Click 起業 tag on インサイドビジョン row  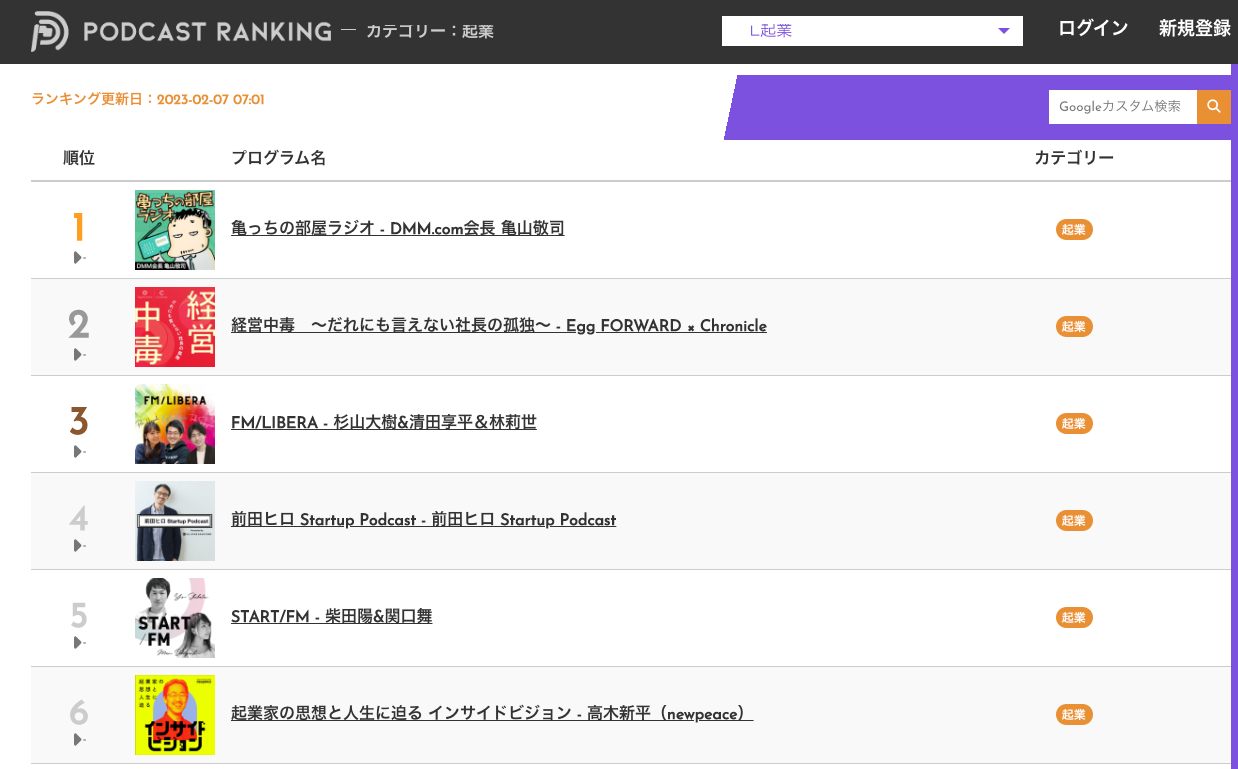point(1074,715)
